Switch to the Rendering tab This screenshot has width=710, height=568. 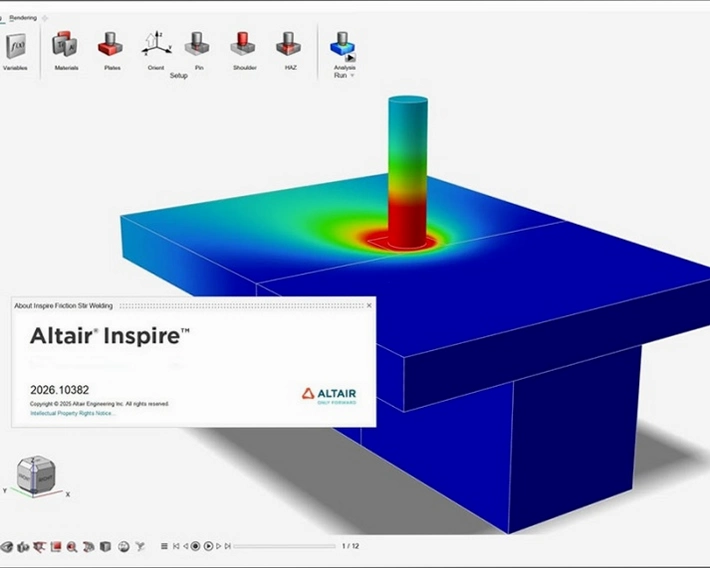(x=23, y=18)
